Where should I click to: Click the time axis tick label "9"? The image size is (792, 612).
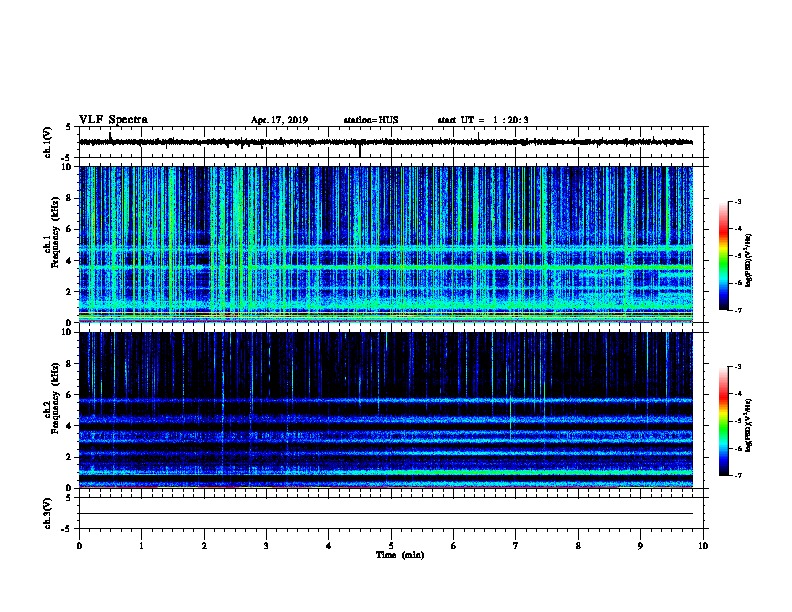[641, 546]
